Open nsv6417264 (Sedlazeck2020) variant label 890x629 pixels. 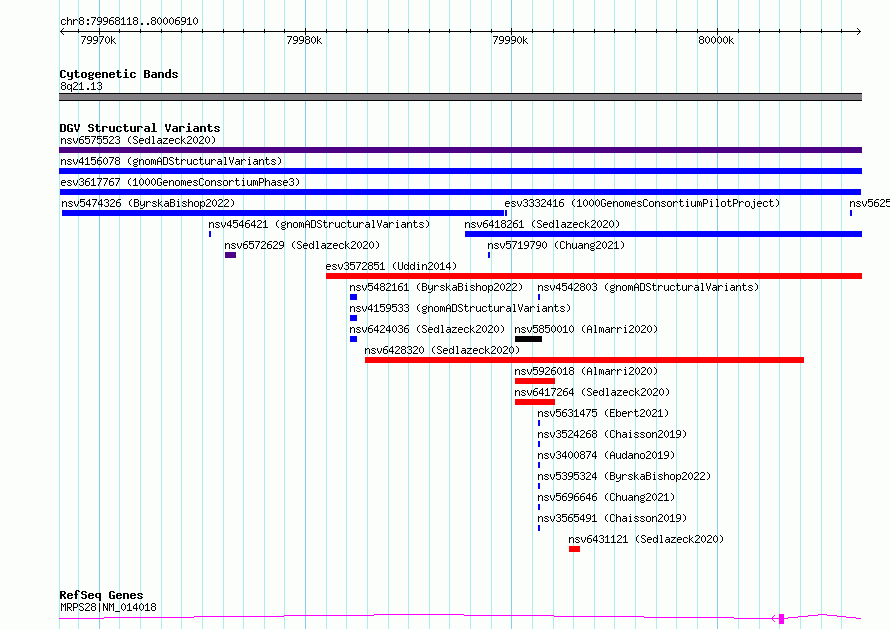click(x=592, y=392)
